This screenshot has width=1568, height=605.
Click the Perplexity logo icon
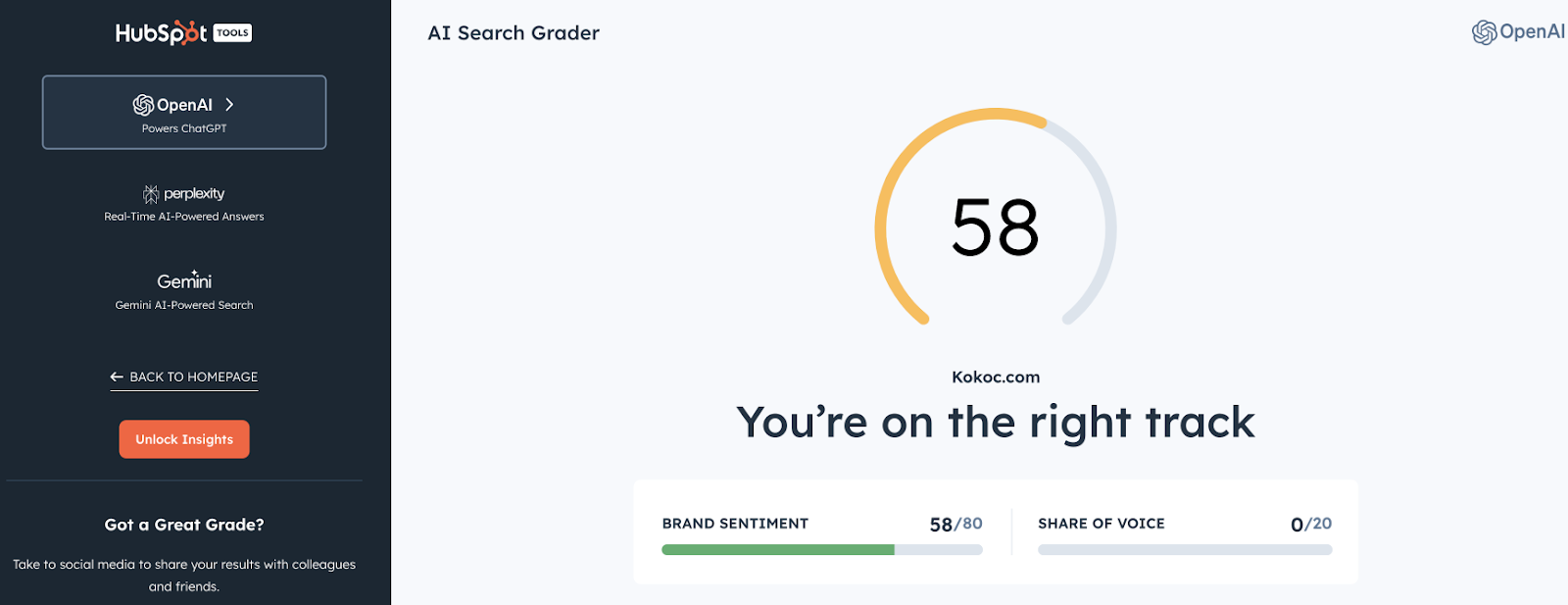151,194
